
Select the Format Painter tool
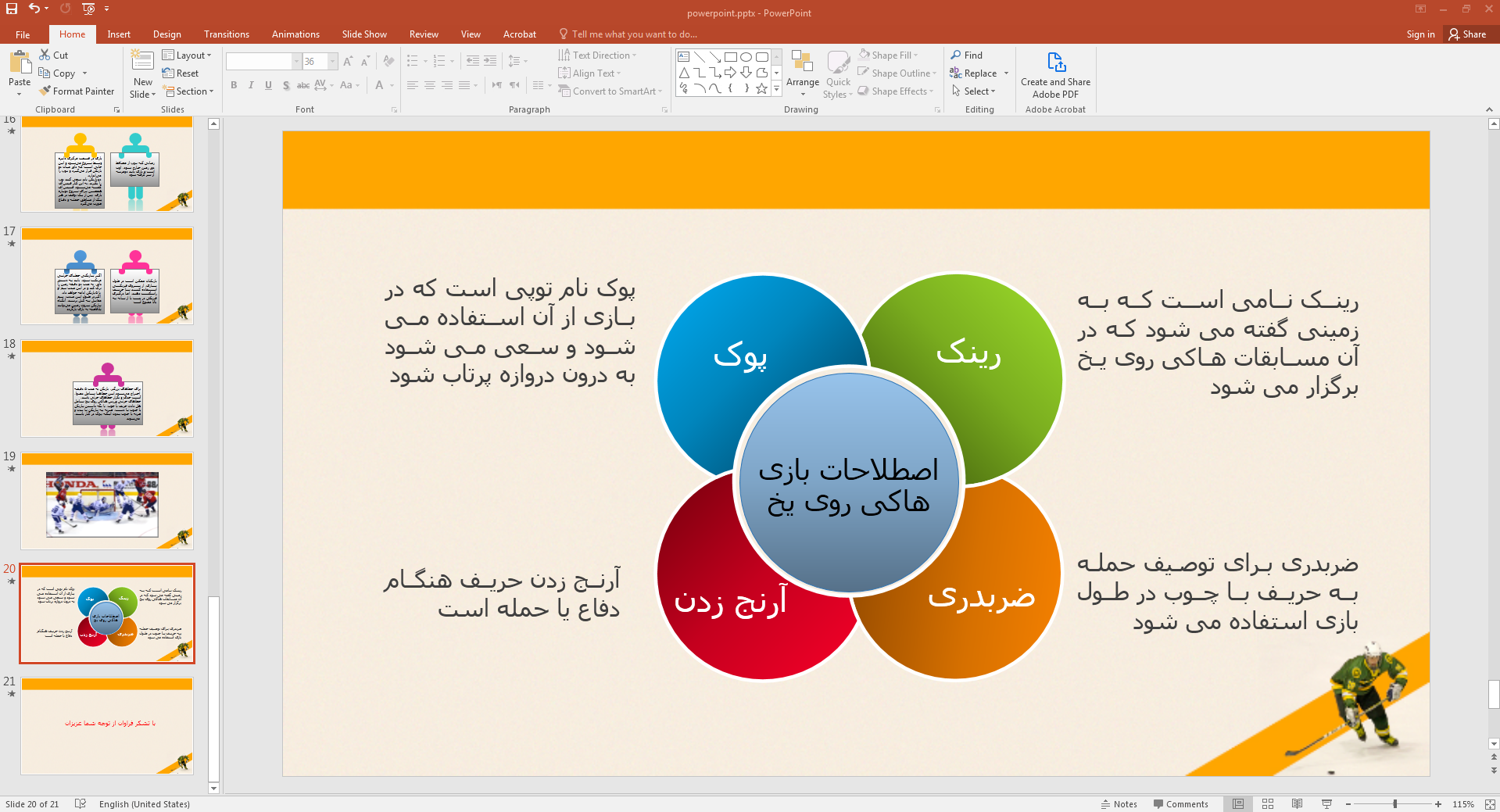point(77,91)
